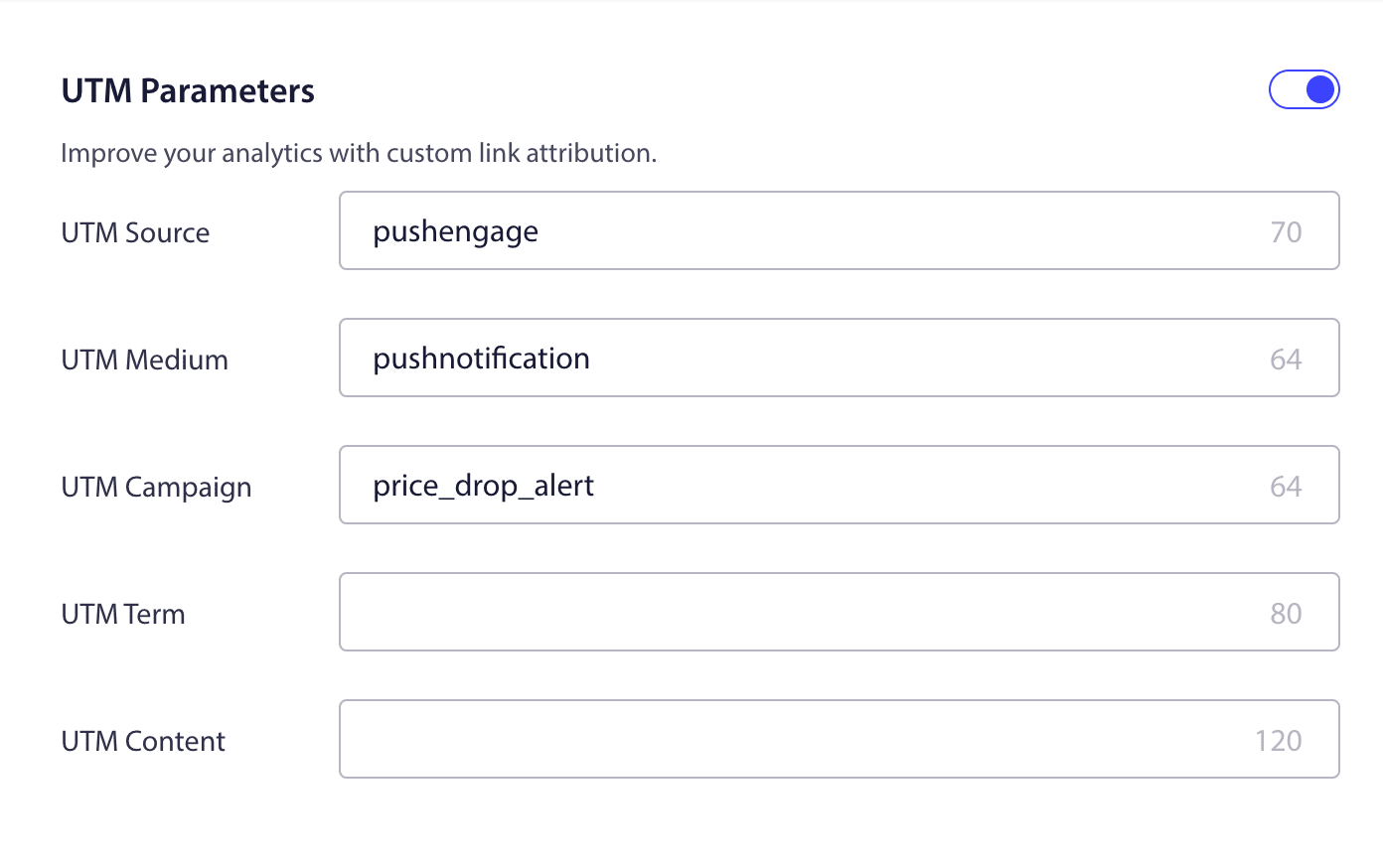The width and height of the screenshot is (1383, 868).
Task: Disable the UTM Parameters toggle switch
Action: [1304, 89]
